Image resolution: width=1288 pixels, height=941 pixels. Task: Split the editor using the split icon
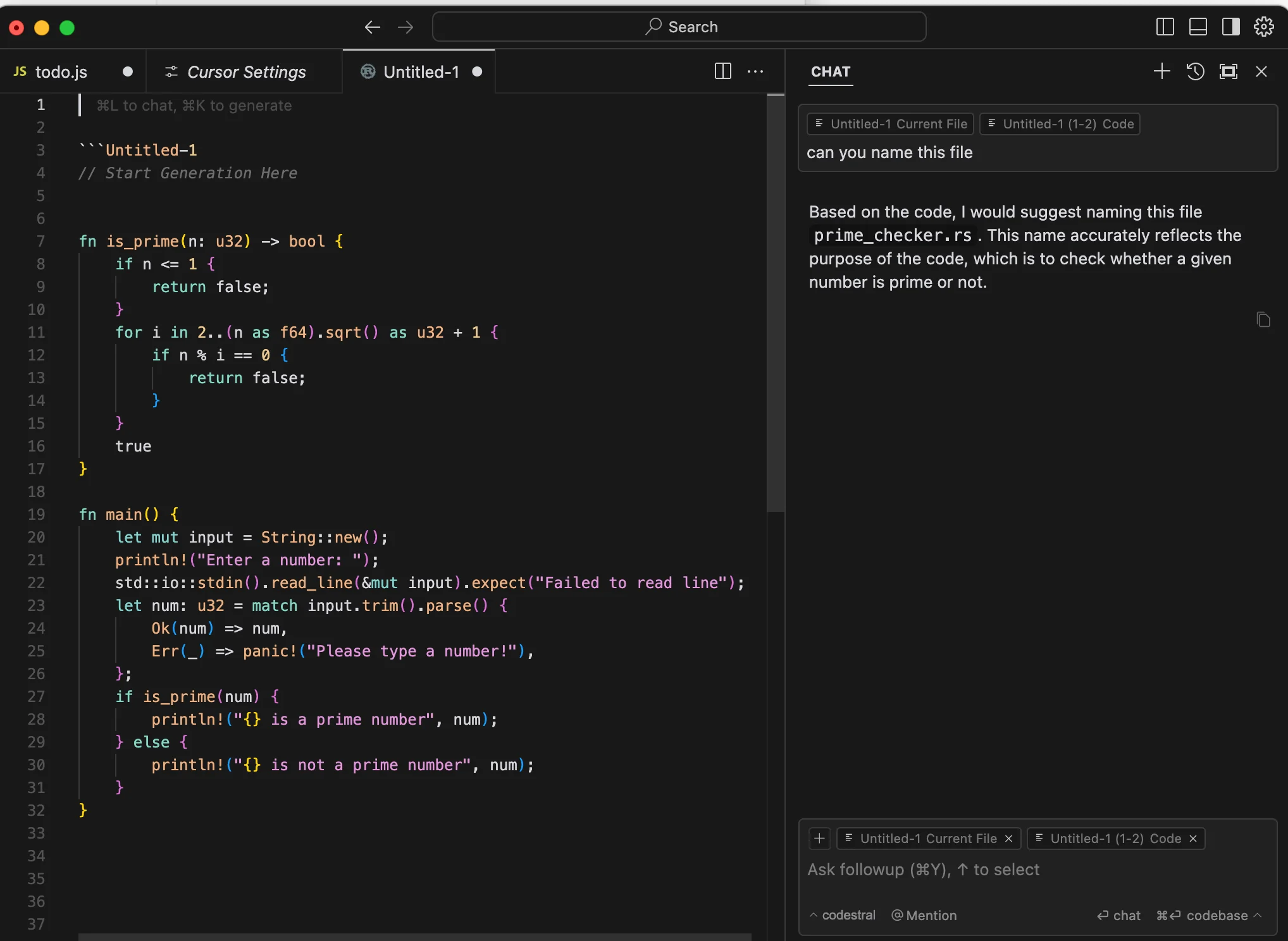pos(722,71)
